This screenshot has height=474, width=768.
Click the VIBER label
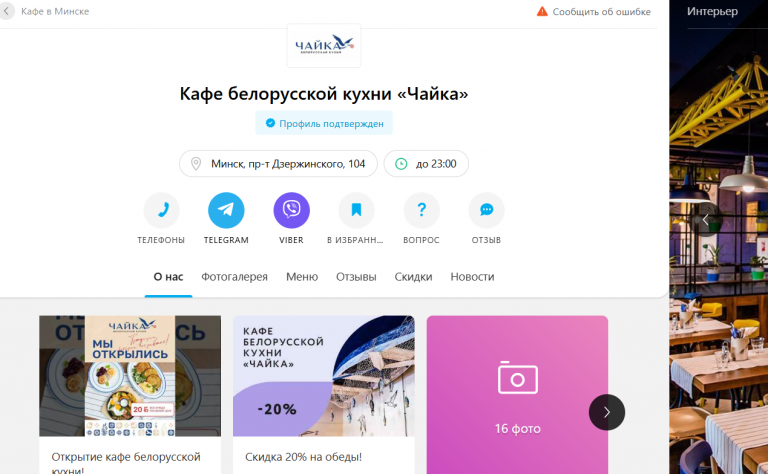click(x=291, y=240)
